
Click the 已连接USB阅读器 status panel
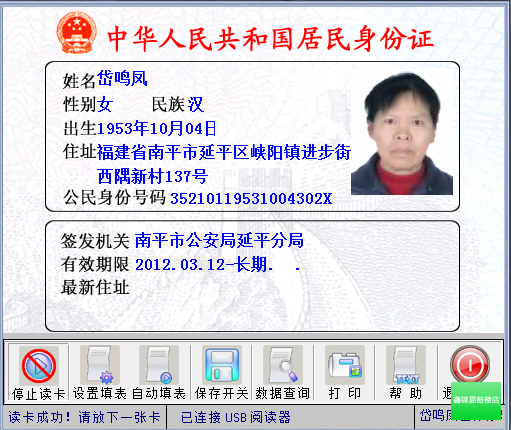pyautogui.click(x=290, y=417)
